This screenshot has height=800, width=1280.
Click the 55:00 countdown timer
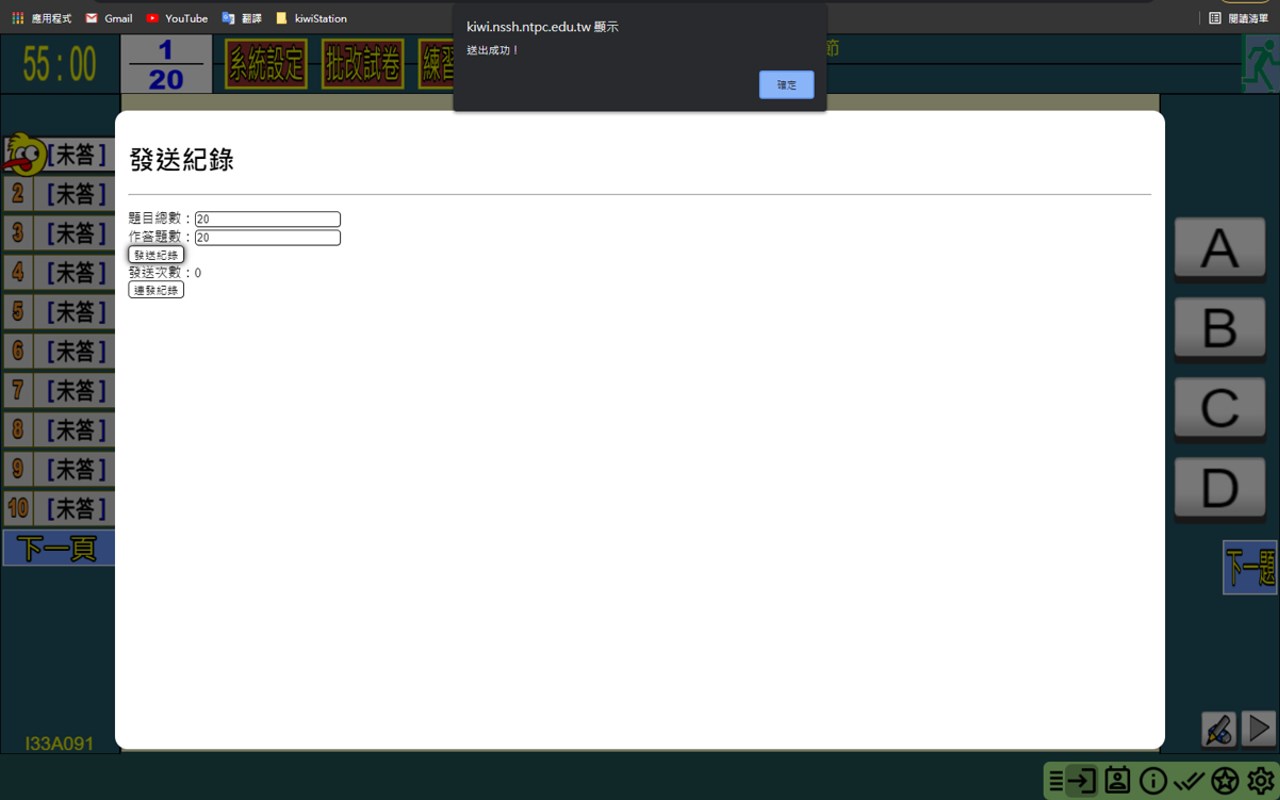pos(60,65)
